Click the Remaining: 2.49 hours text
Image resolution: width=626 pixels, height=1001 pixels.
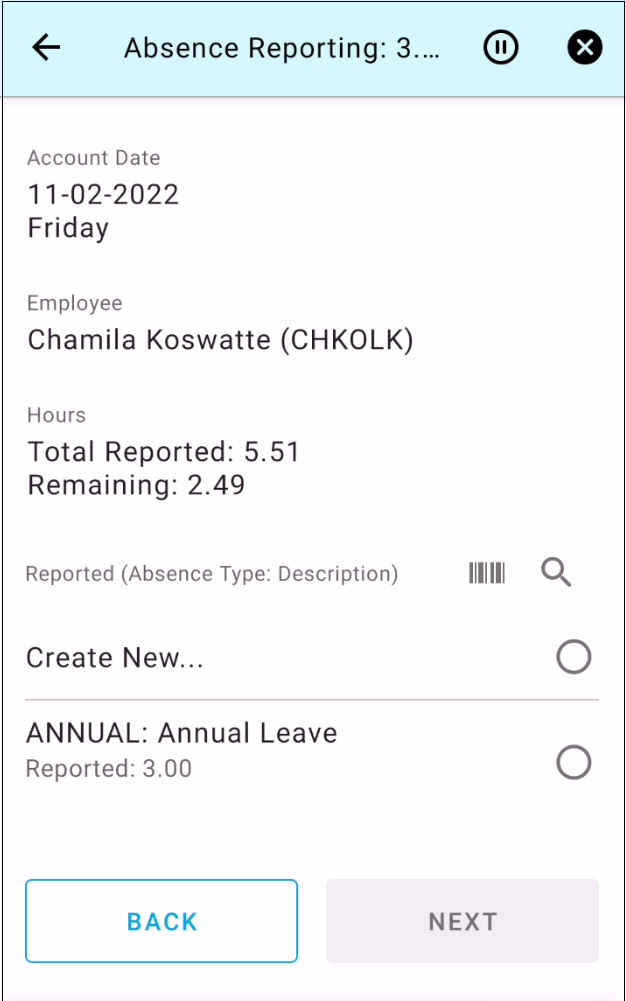click(136, 486)
